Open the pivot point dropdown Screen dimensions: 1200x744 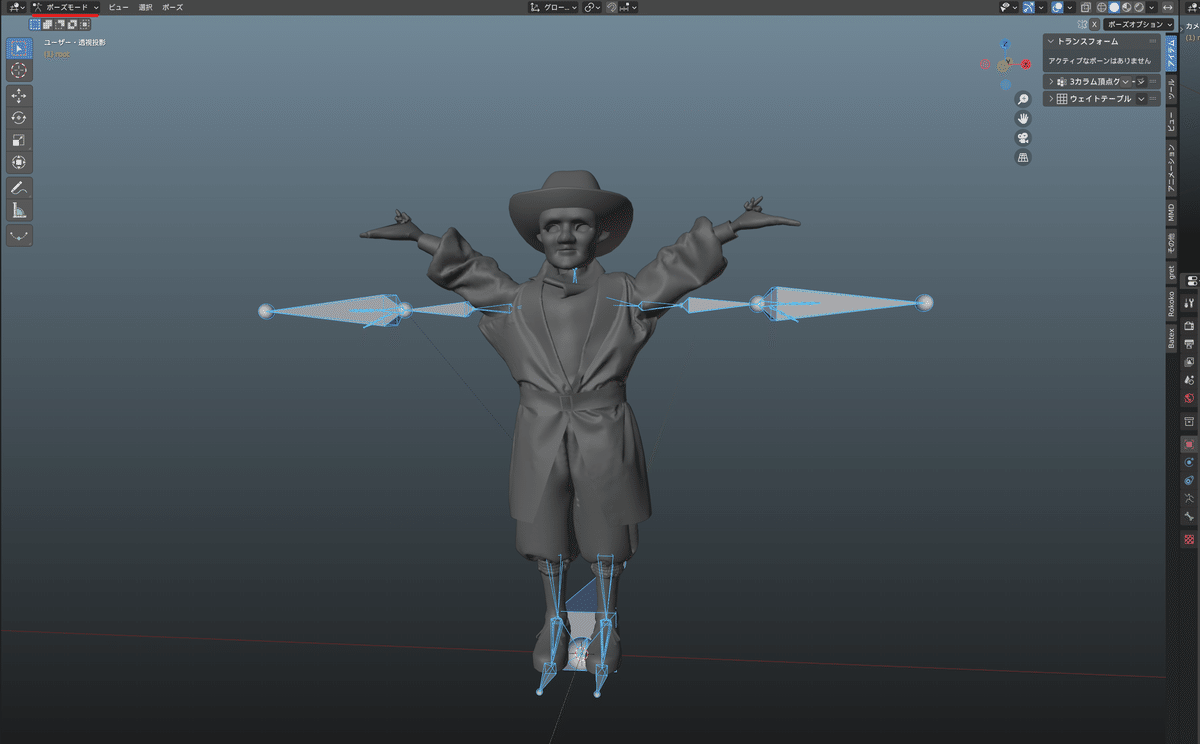pyautogui.click(x=593, y=7)
